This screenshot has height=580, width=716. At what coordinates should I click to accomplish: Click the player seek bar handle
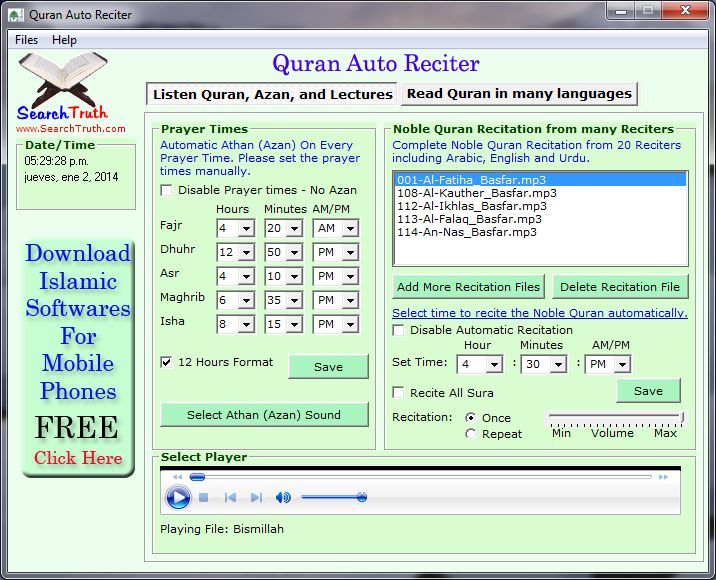coord(197,477)
